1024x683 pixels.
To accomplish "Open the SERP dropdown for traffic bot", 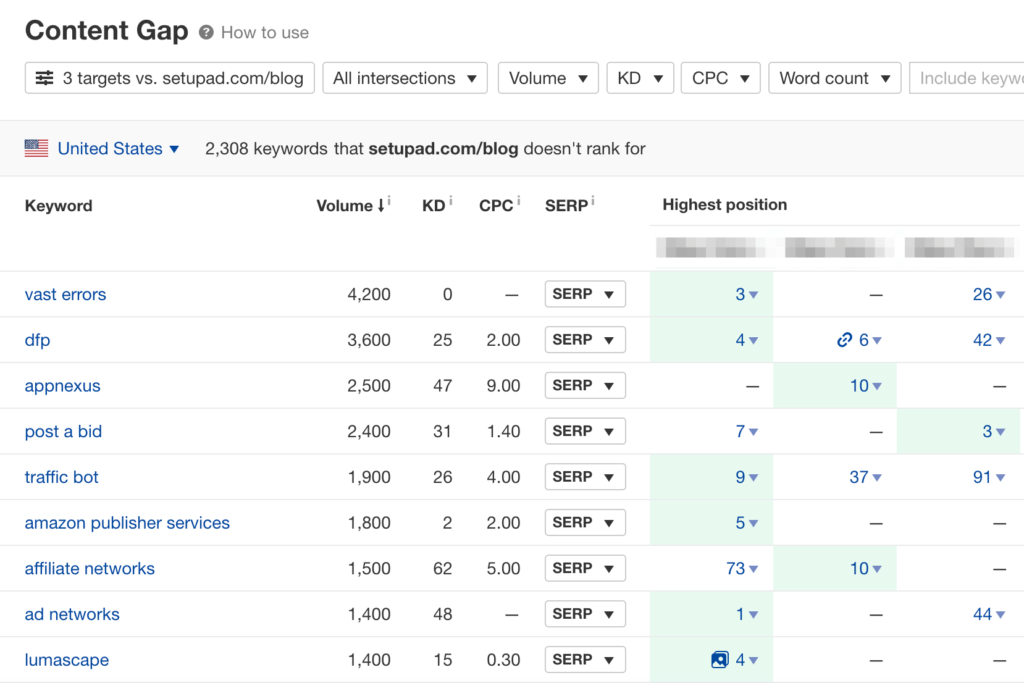I will 585,477.
